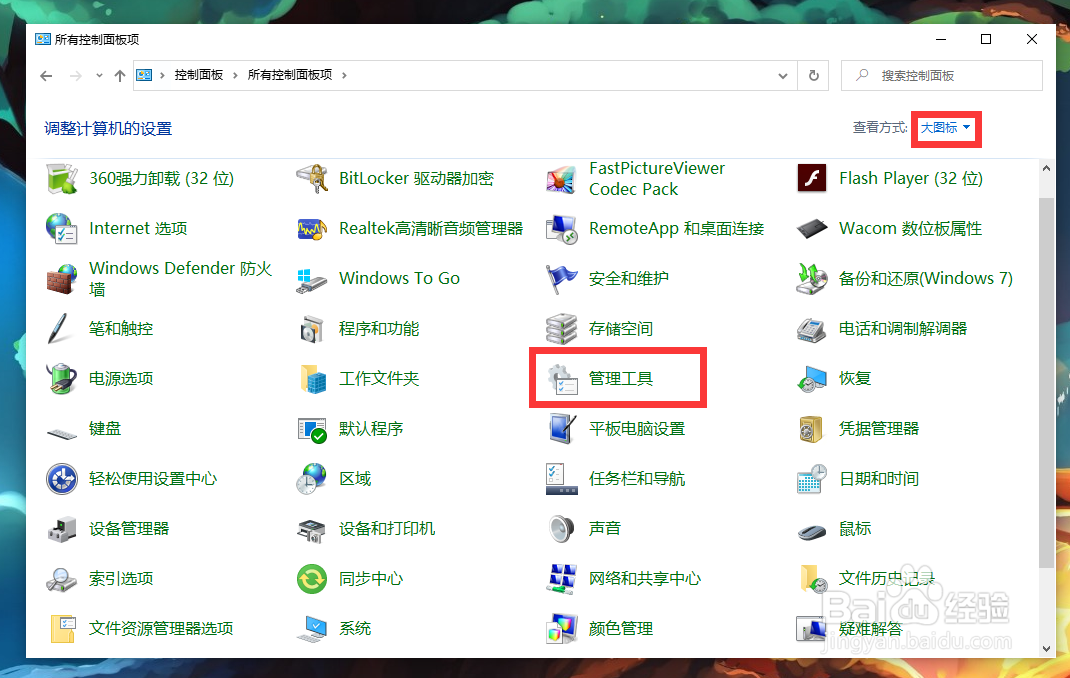Image resolution: width=1070 pixels, height=678 pixels.
Task: Open 任务栏和导航 icon
Action: [x=562, y=479]
